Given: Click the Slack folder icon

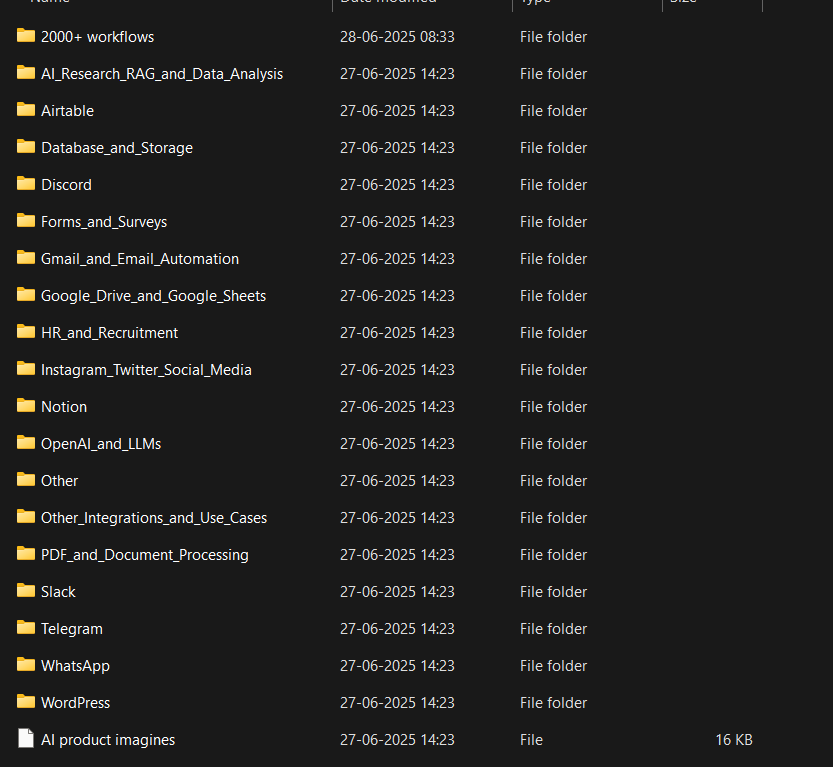Looking at the screenshot, I should pos(26,591).
